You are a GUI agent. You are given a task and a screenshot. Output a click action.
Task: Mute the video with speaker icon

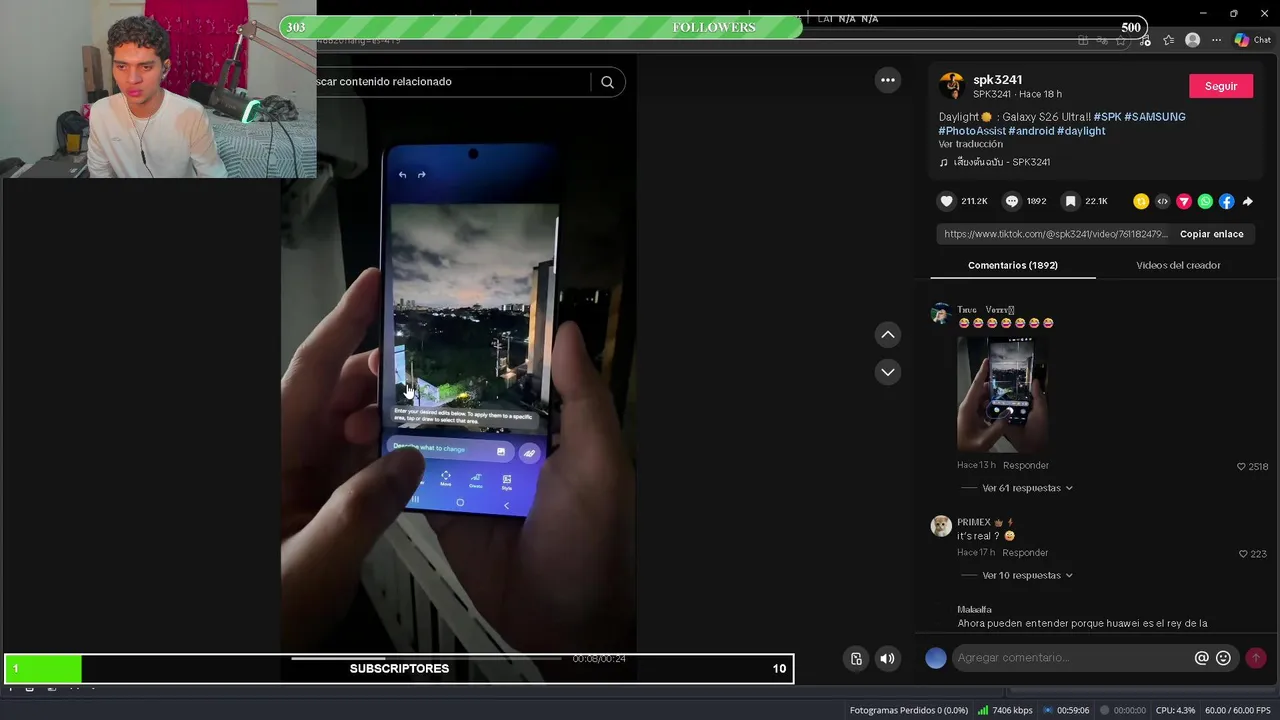click(887, 658)
